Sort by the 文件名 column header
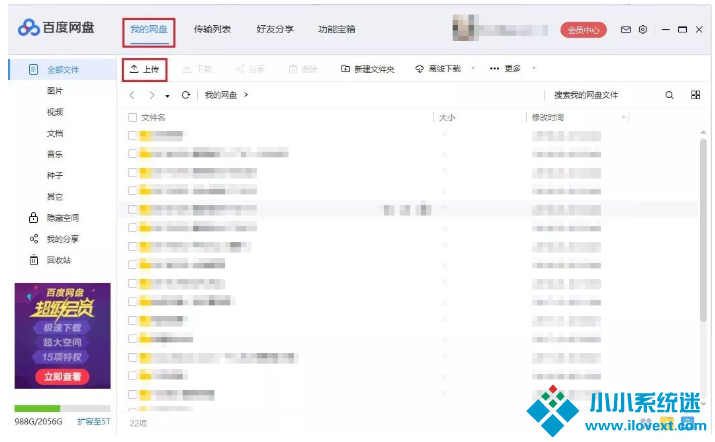This screenshot has width=715, height=442. [x=153, y=118]
